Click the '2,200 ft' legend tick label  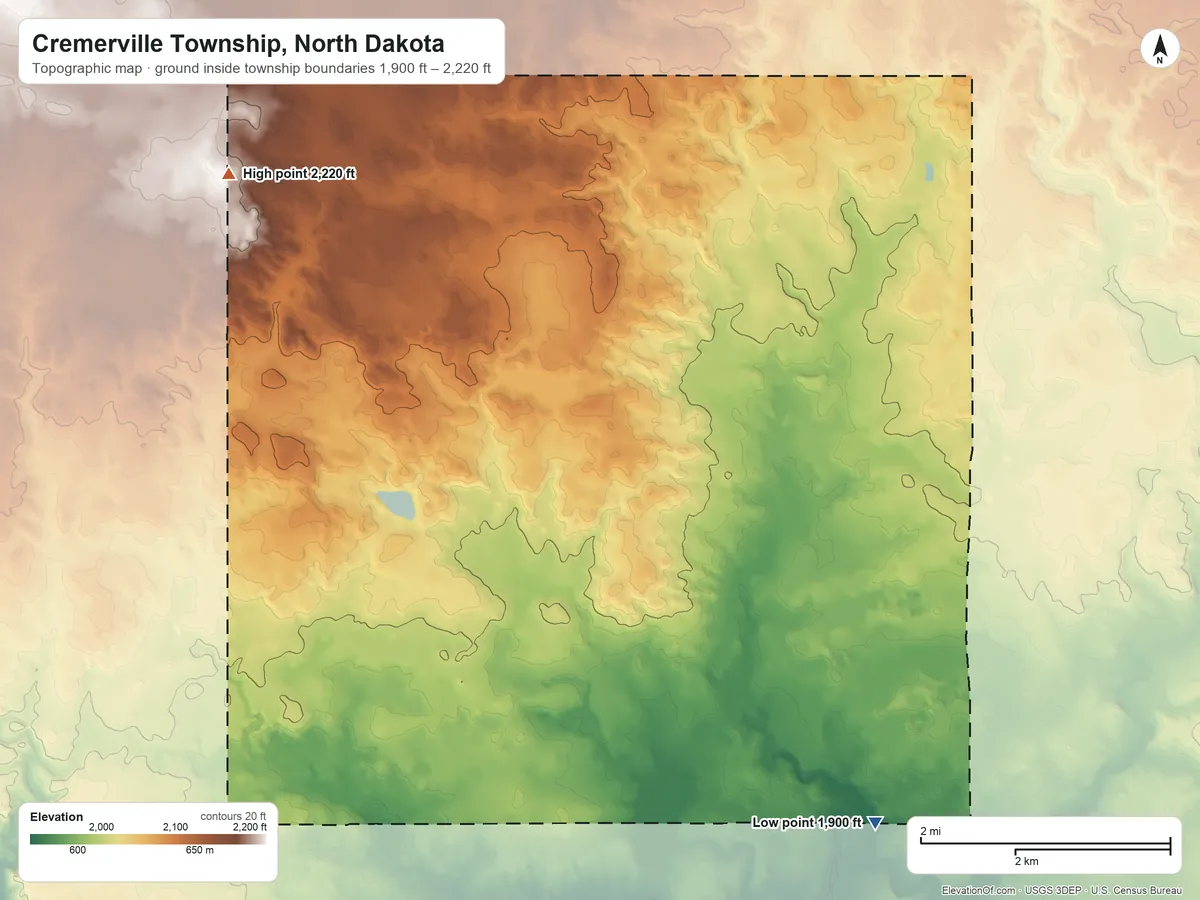tap(249, 828)
